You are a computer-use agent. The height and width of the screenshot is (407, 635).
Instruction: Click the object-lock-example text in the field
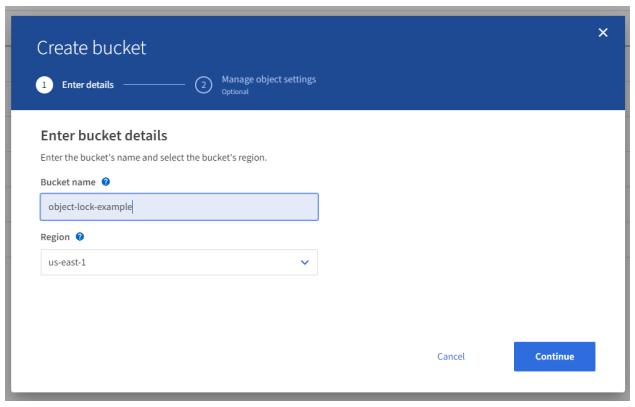90,207
